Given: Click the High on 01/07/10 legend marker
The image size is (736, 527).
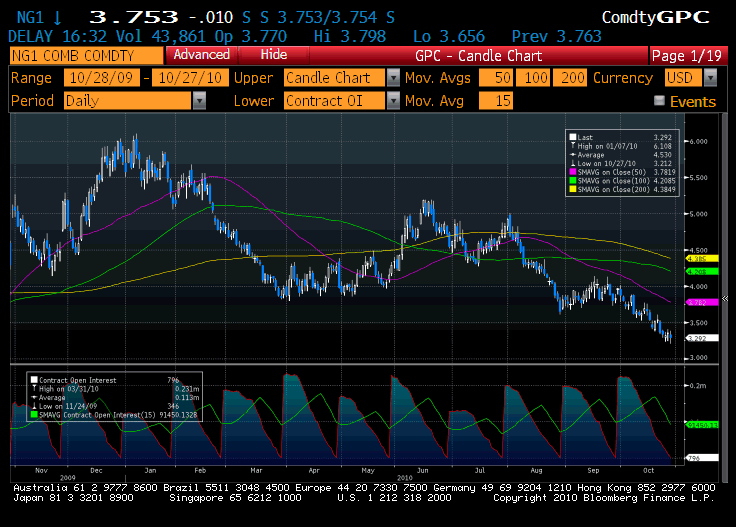Looking at the screenshot, I should (x=573, y=145).
